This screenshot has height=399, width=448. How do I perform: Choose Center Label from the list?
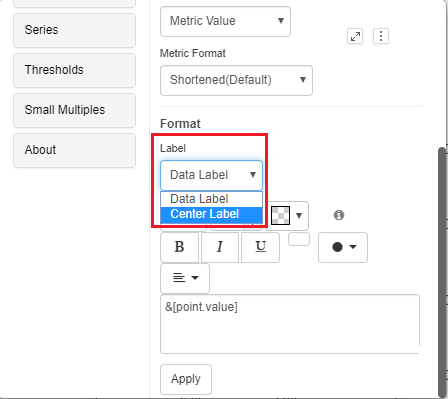pos(211,214)
